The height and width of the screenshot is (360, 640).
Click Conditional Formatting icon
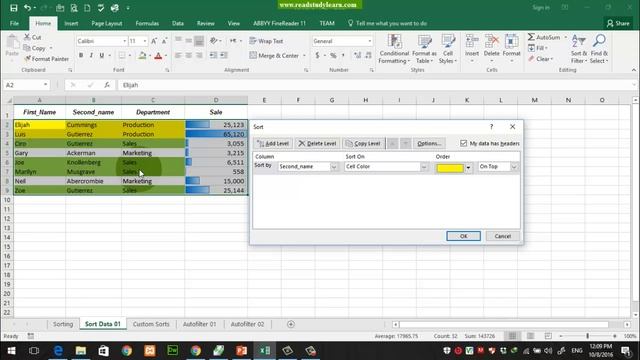tap(394, 49)
